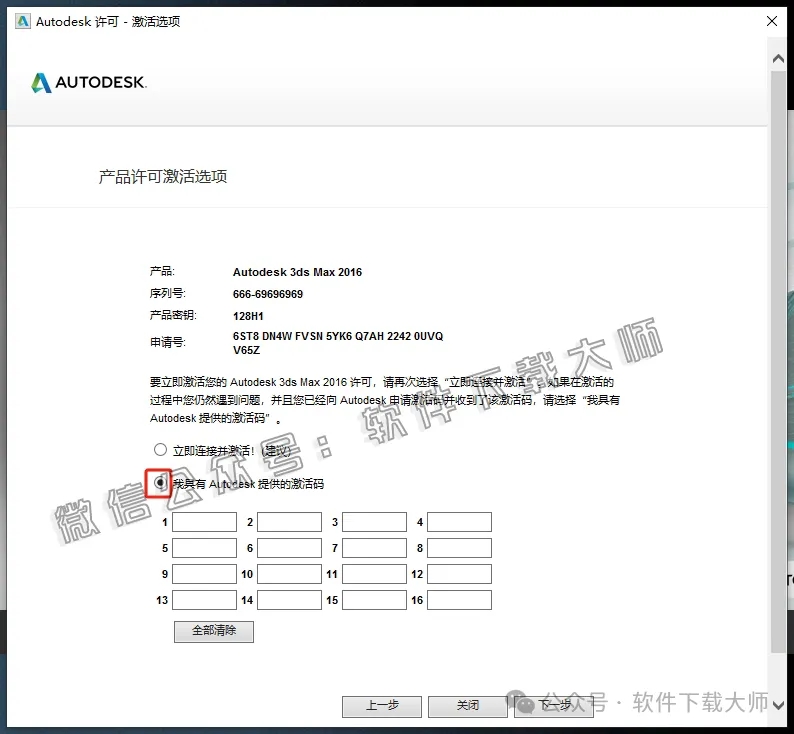Screen dimensions: 794x734
Task: Click the 产品密钥 label
Action: coord(173,315)
